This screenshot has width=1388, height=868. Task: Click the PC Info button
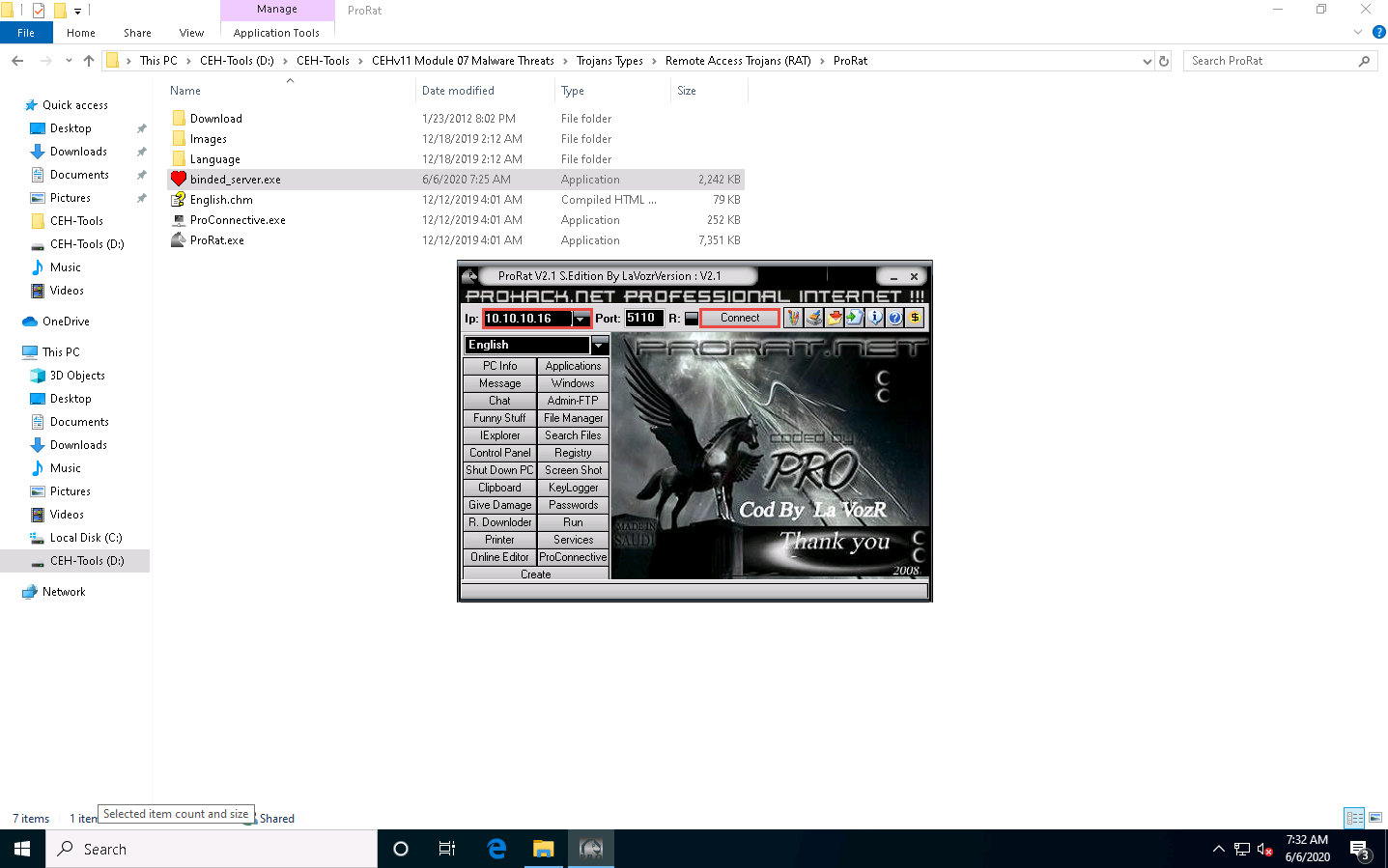pyautogui.click(x=499, y=366)
